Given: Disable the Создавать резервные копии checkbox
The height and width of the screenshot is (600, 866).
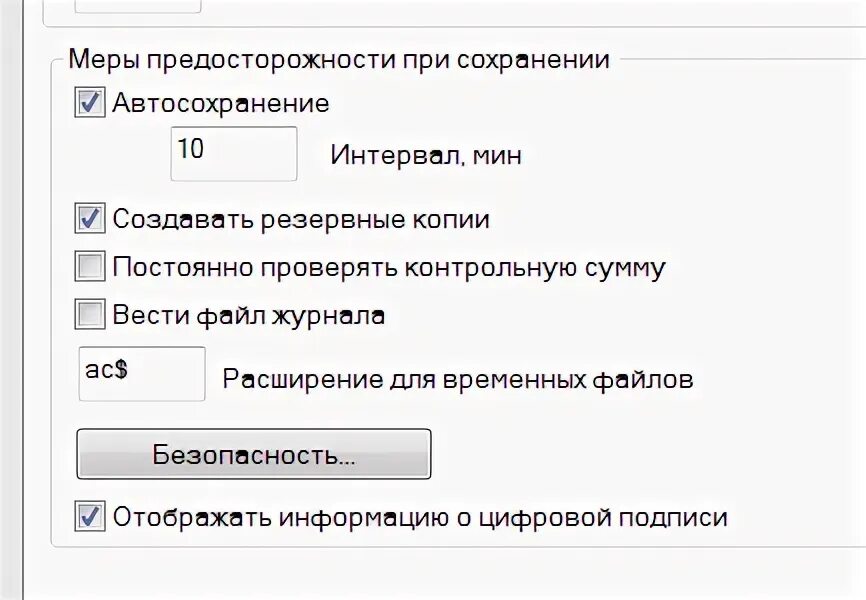Looking at the screenshot, I should tap(90, 218).
